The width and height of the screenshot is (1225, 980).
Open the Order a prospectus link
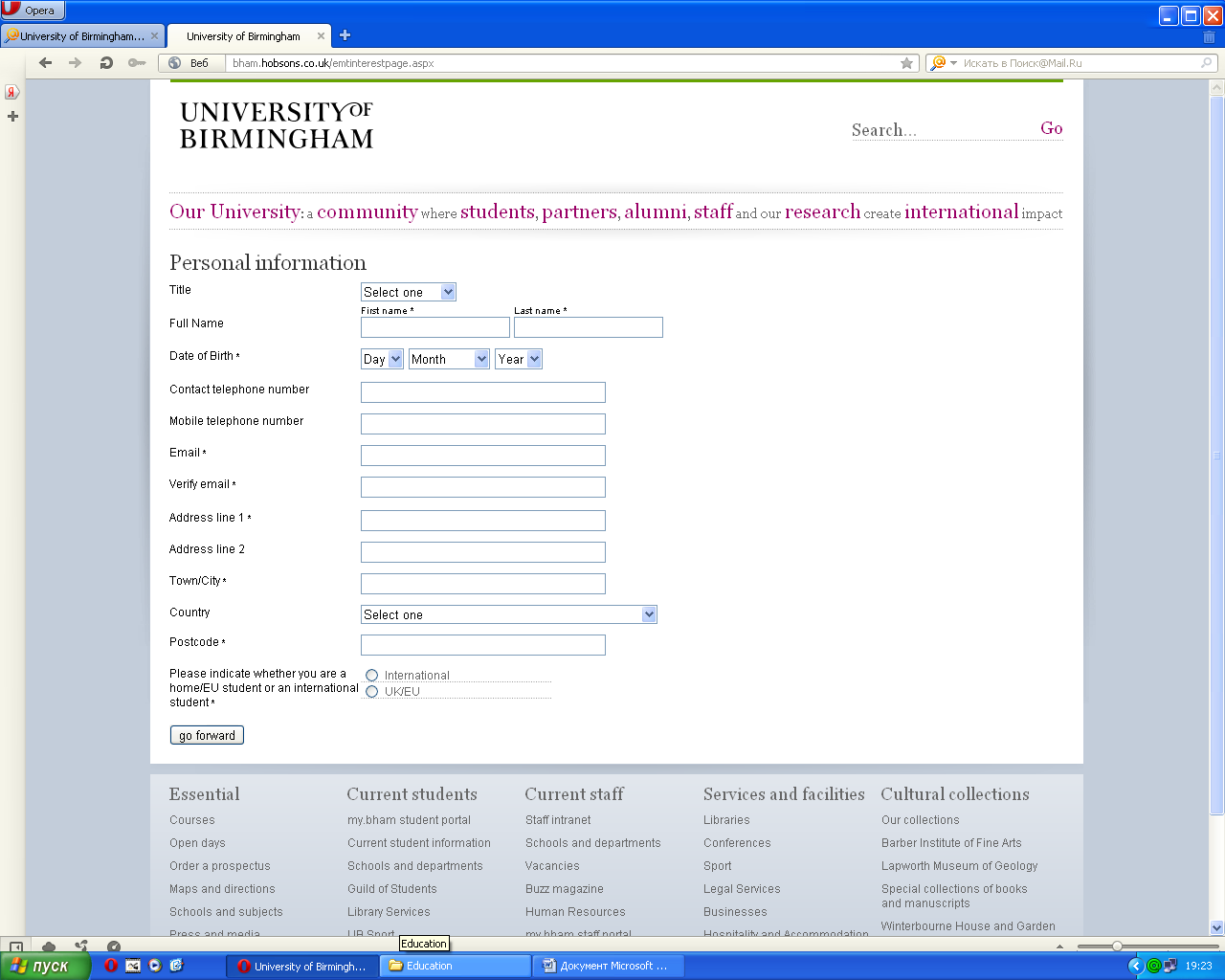[x=220, y=866]
